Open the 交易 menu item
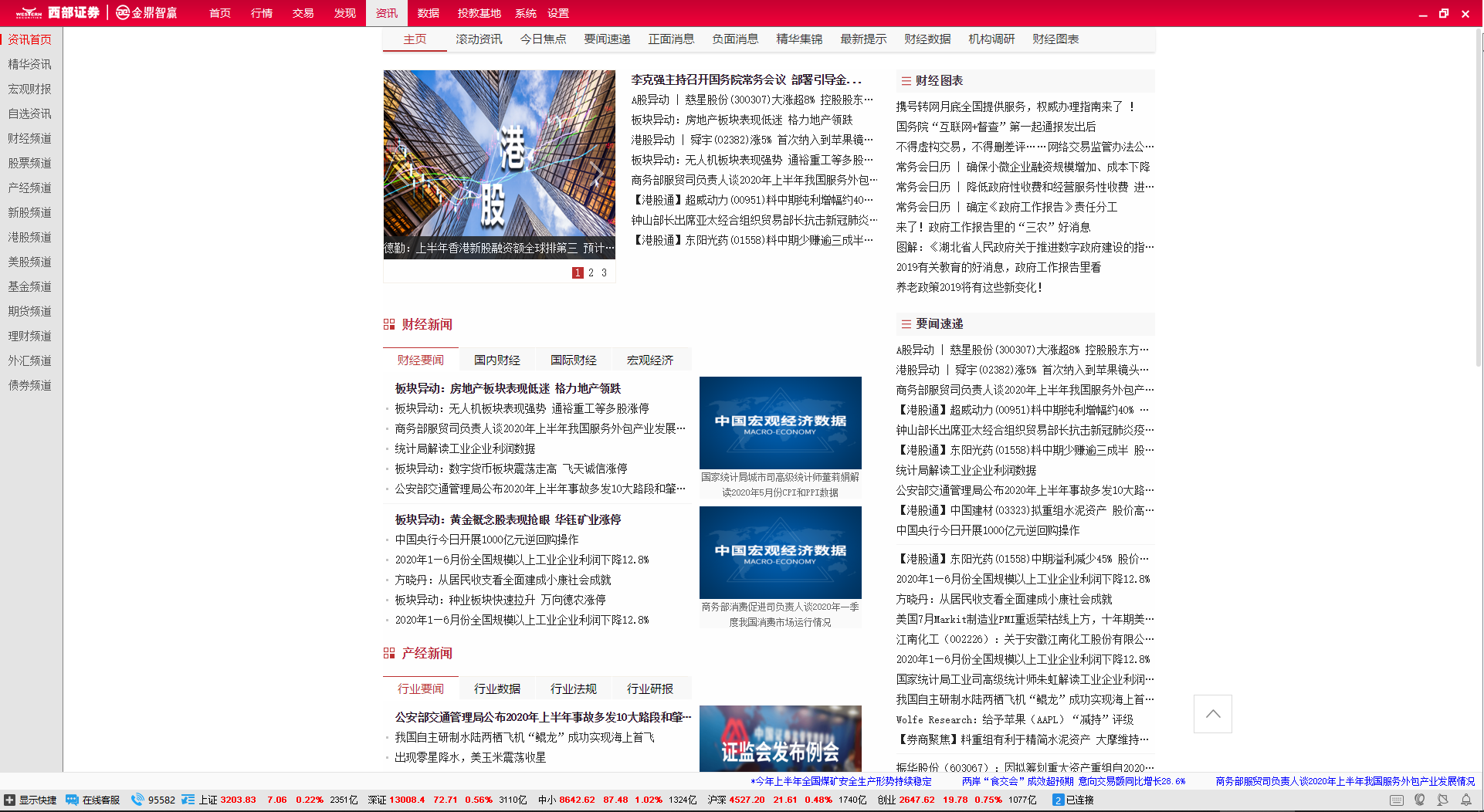1484x812 pixels. (x=303, y=13)
